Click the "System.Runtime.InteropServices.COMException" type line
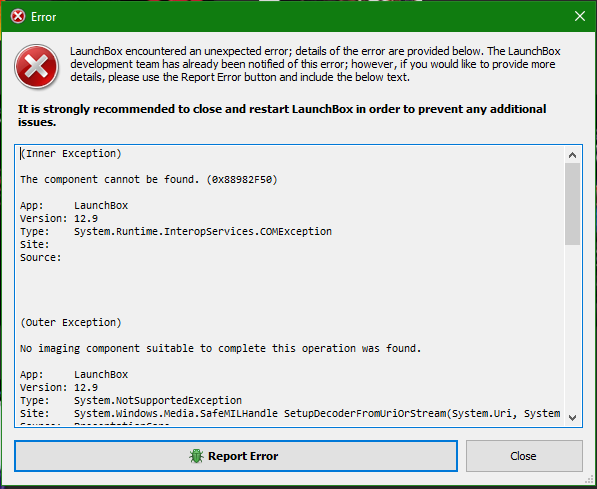 (x=176, y=232)
